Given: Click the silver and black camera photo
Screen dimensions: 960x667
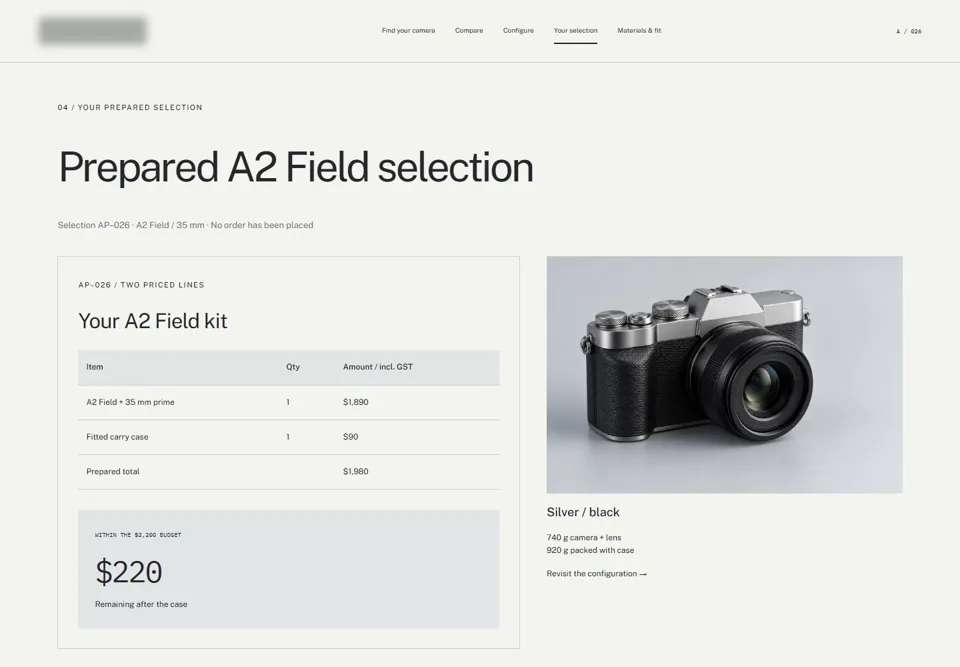Looking at the screenshot, I should (x=724, y=375).
